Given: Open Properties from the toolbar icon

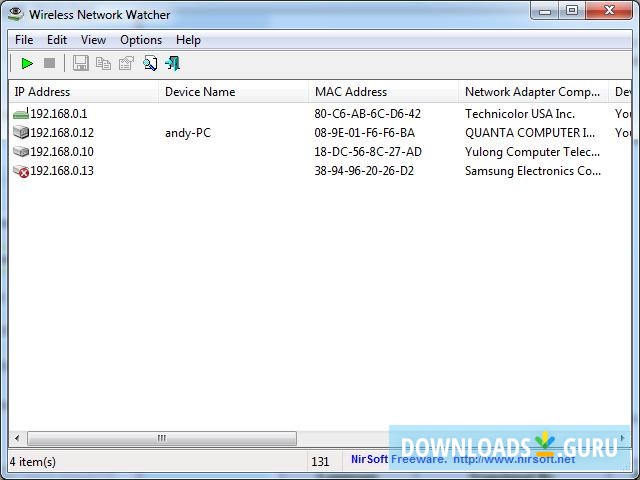Looking at the screenshot, I should (x=127, y=64).
